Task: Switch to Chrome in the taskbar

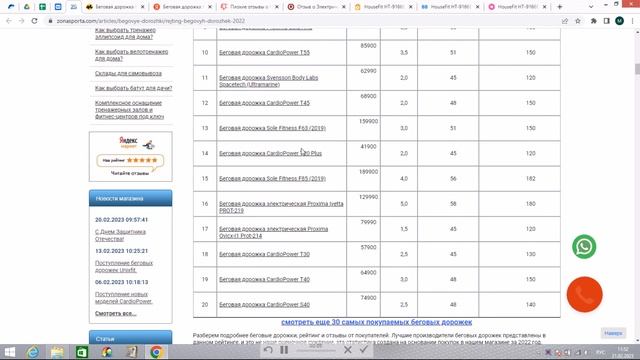Action: [156, 352]
